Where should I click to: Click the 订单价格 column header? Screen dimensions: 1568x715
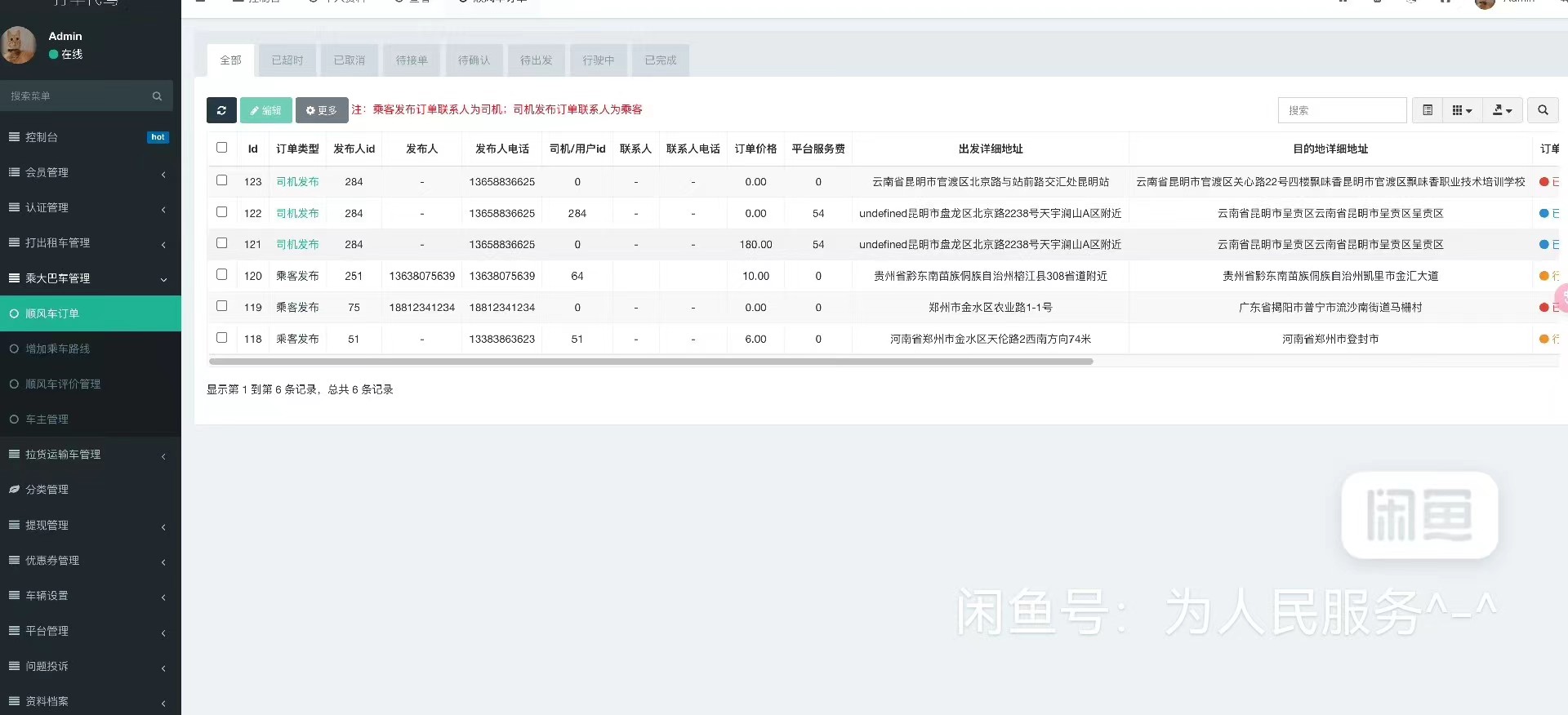[755, 149]
